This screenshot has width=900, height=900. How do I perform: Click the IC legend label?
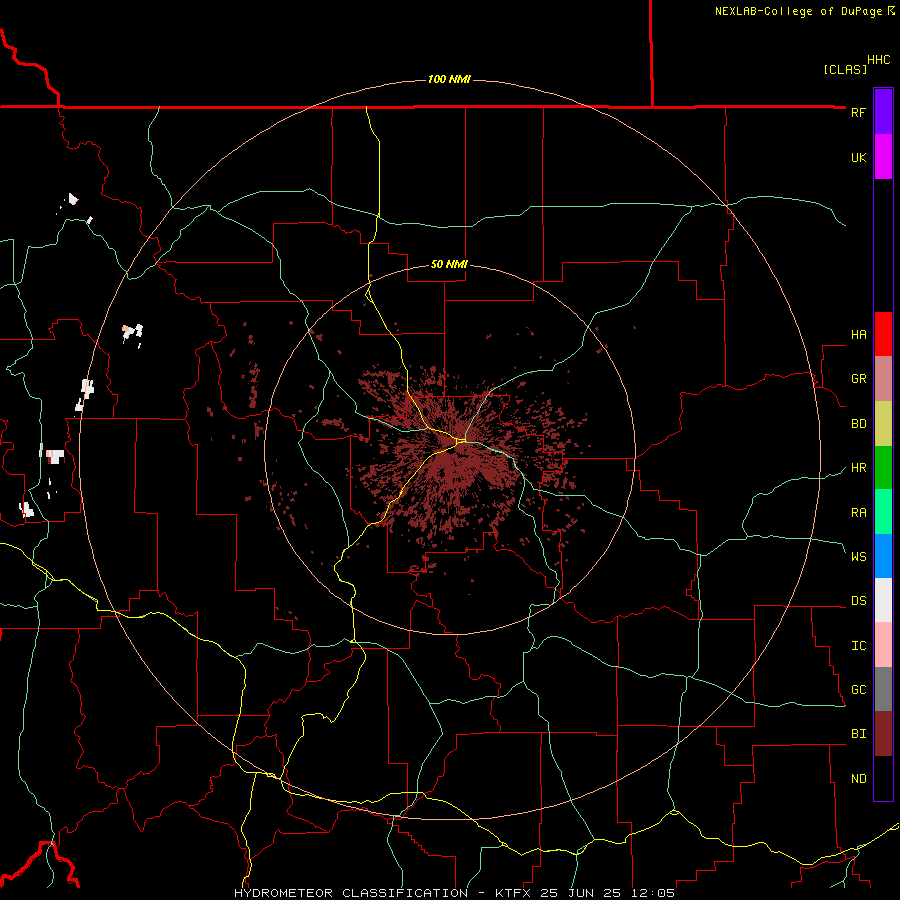coord(858,646)
